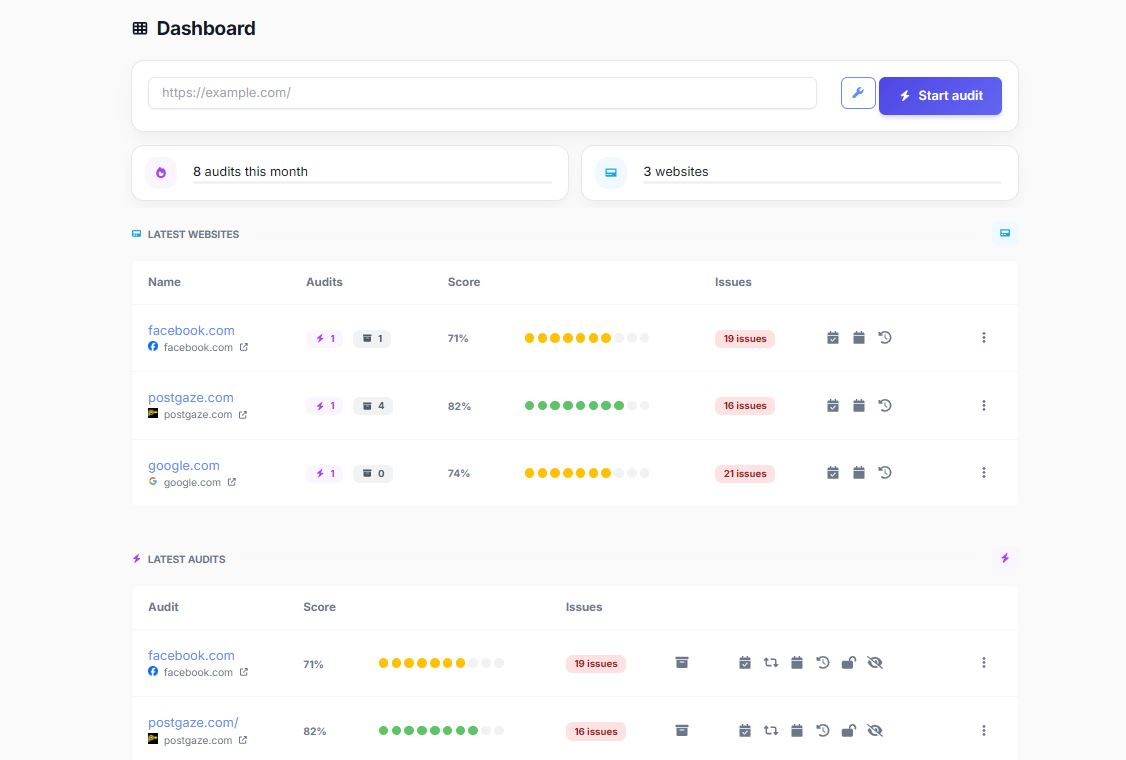Open the calendar schedule for google.com

coord(859,472)
